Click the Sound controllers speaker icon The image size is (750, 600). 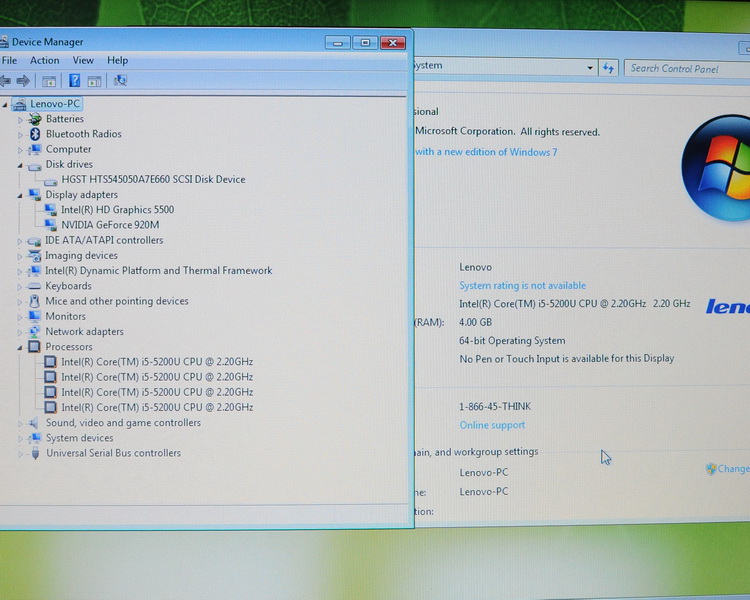[x=33, y=423]
